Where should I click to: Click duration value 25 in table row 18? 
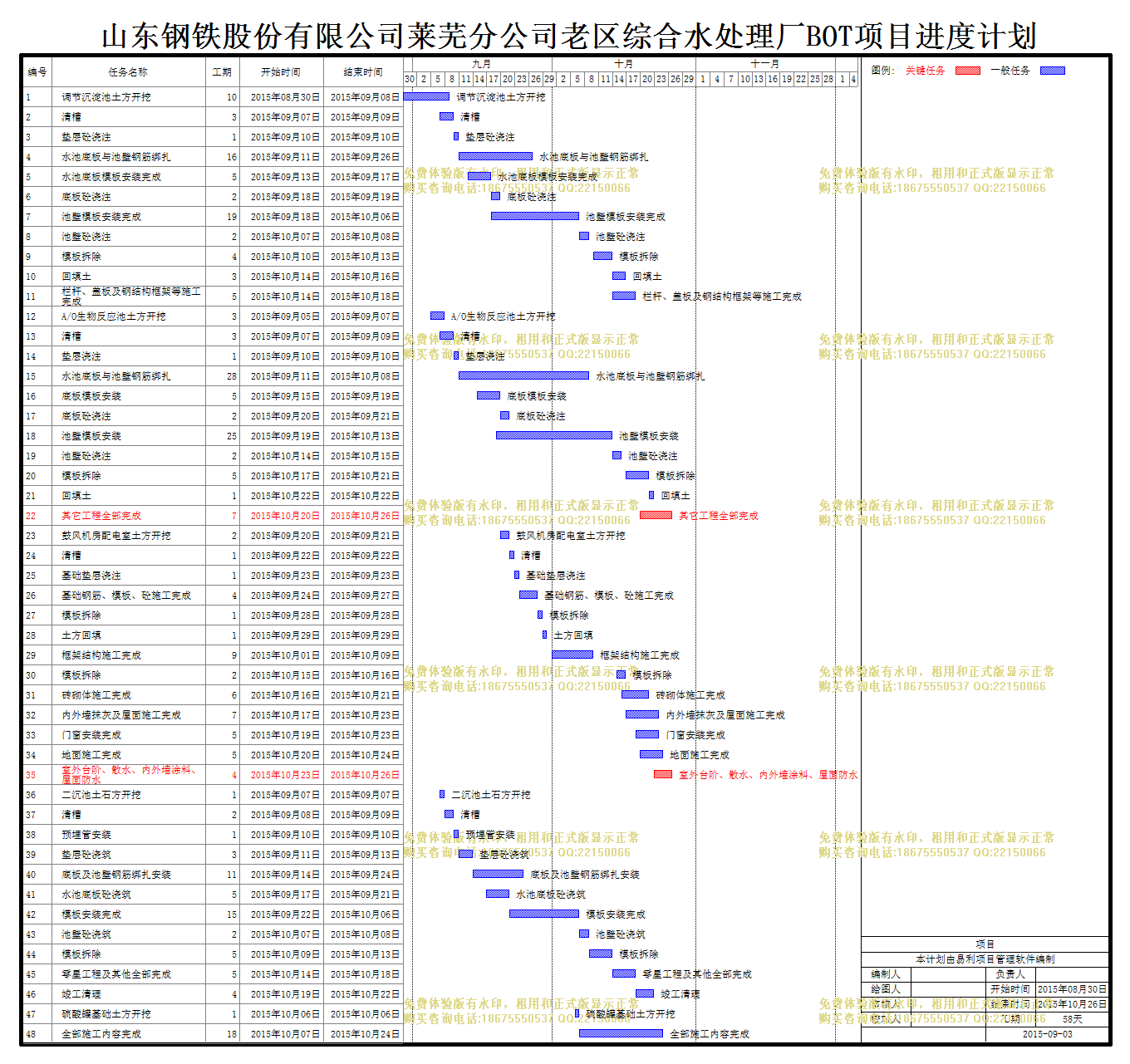(x=232, y=436)
